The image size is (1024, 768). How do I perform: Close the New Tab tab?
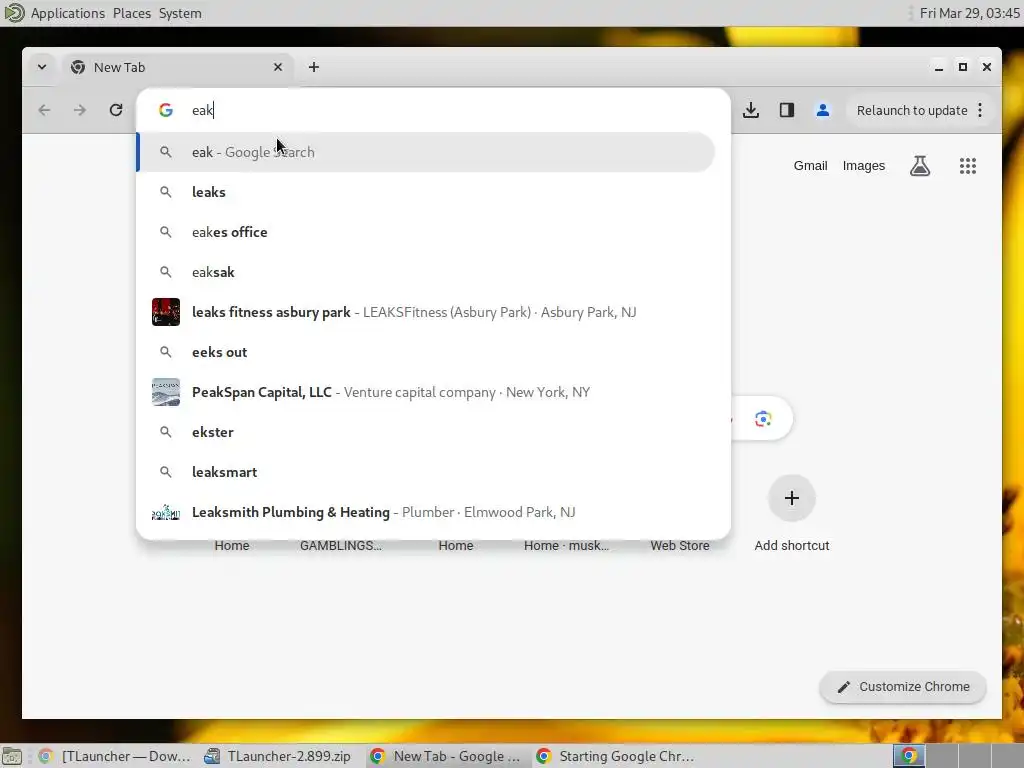point(278,67)
